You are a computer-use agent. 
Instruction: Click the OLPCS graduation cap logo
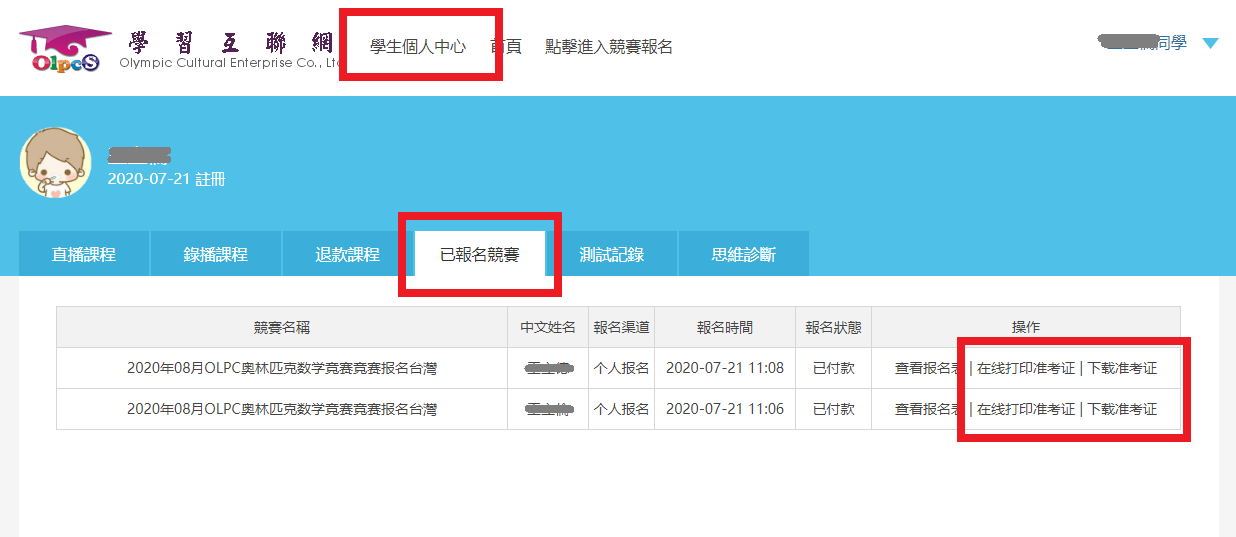pos(65,49)
